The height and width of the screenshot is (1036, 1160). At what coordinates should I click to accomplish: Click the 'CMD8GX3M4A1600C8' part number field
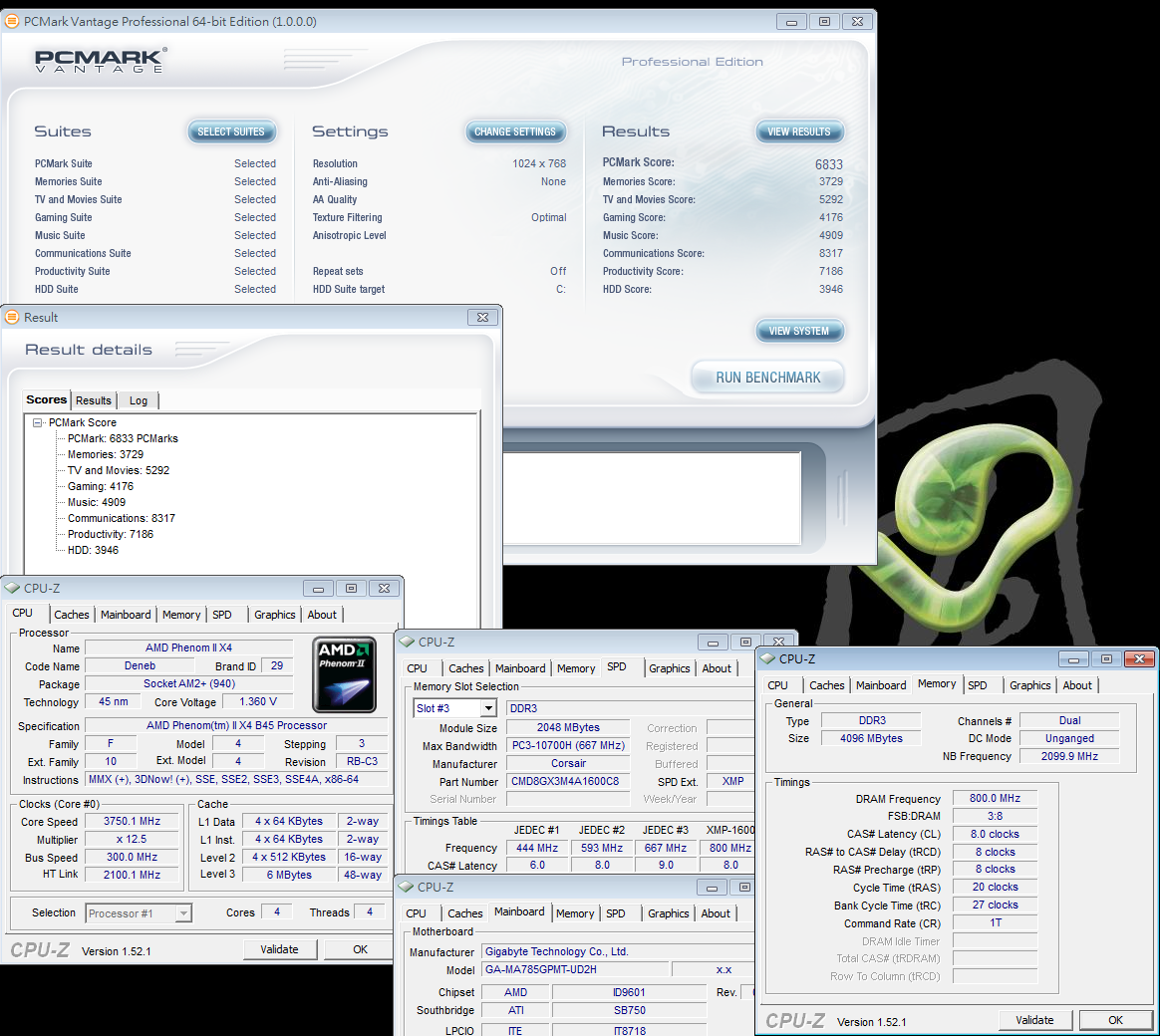coord(568,782)
